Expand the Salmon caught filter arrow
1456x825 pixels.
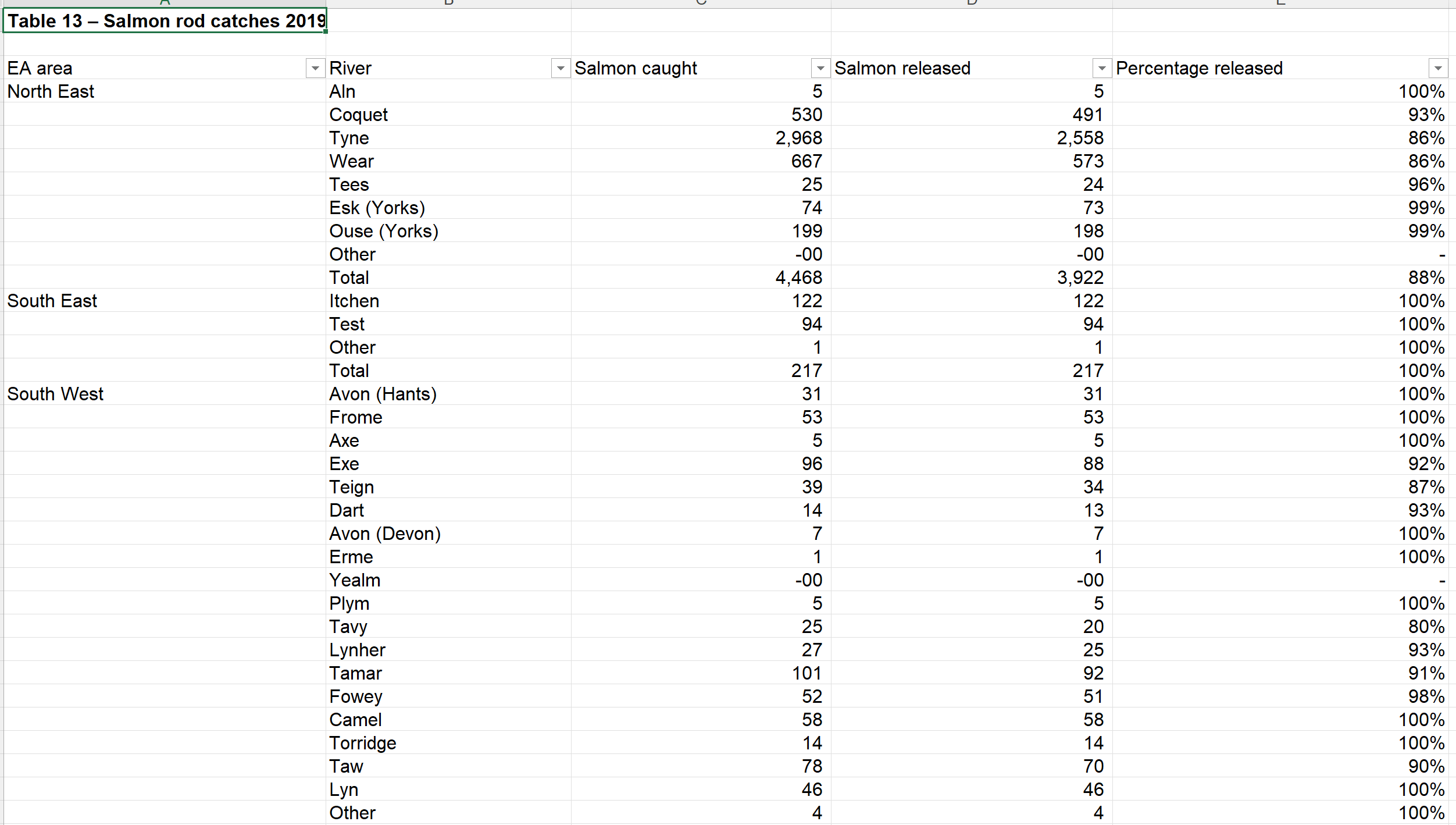point(820,69)
